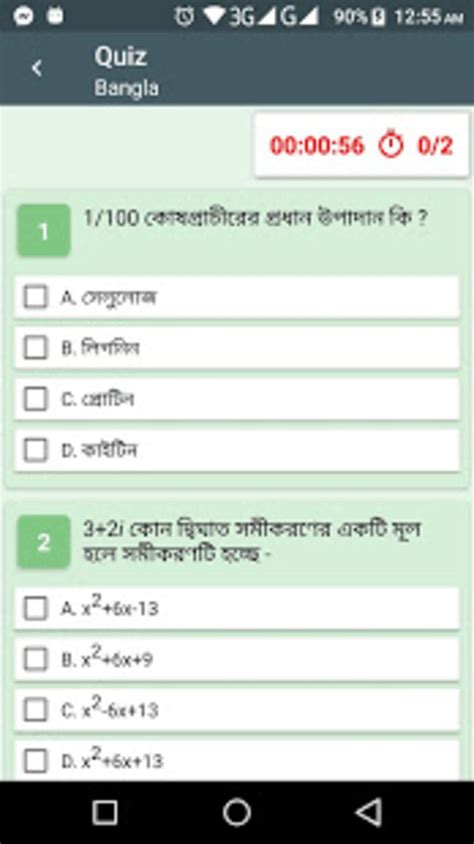The width and height of the screenshot is (474, 844).
Task: Tap the green question number 2 badge
Action: pos(44,542)
